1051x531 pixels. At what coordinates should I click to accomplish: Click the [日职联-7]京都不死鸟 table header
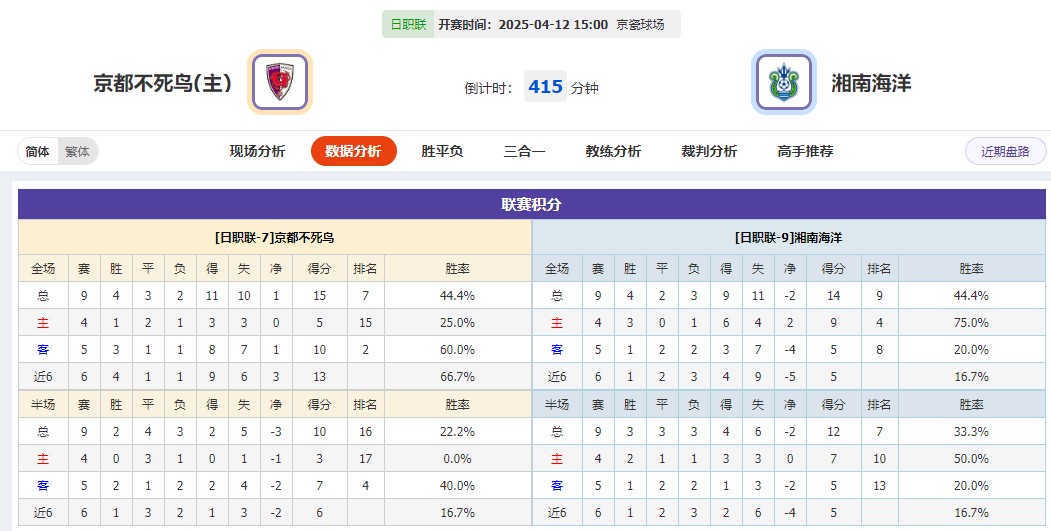click(274, 238)
